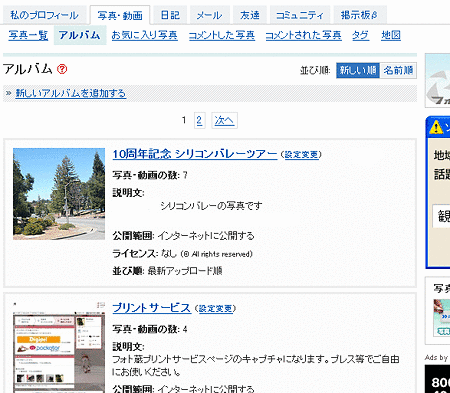This screenshot has width=450, height=393.
Task: Click the タグ link
Action: pos(360,35)
